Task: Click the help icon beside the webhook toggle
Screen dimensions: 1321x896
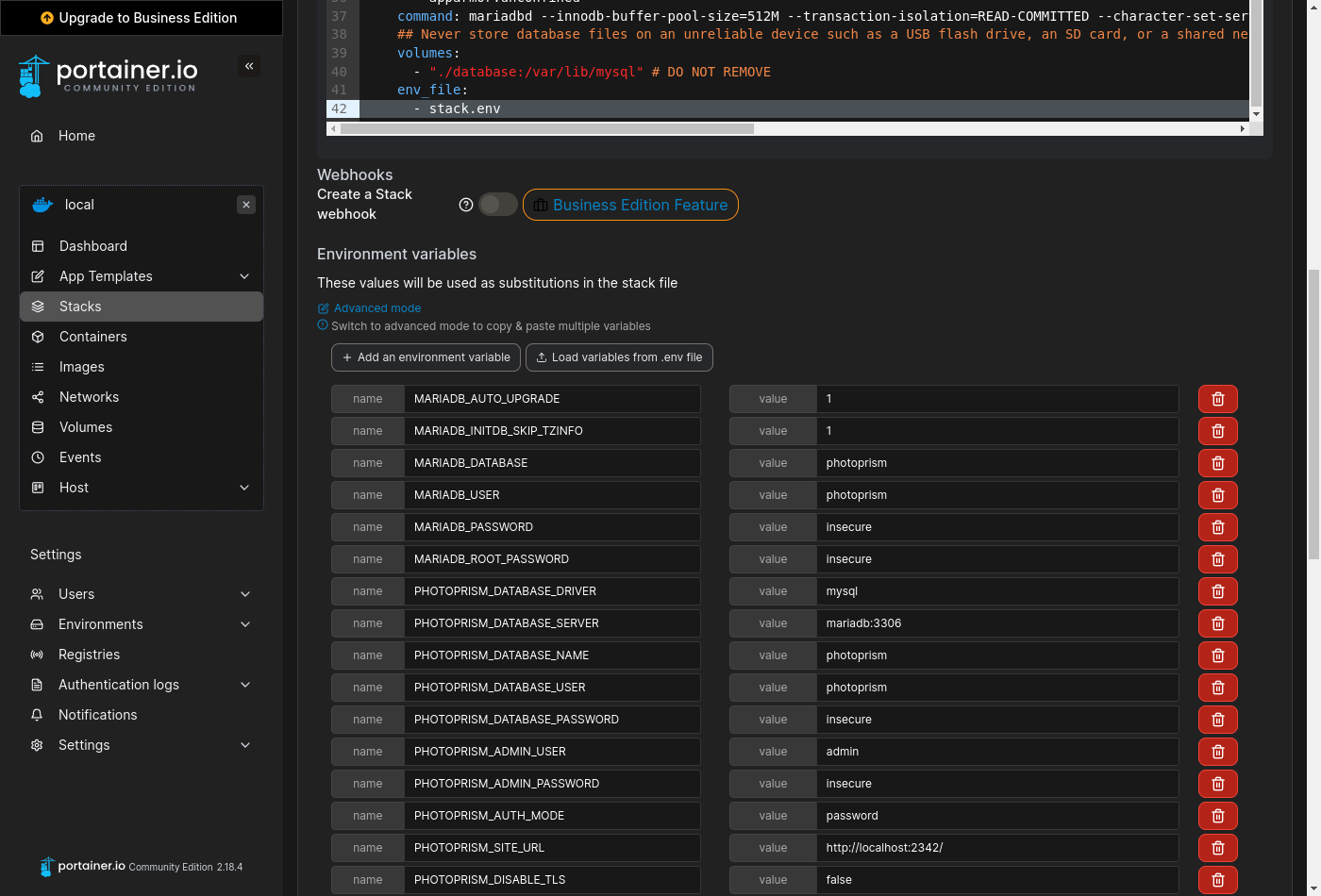Action: tap(465, 204)
